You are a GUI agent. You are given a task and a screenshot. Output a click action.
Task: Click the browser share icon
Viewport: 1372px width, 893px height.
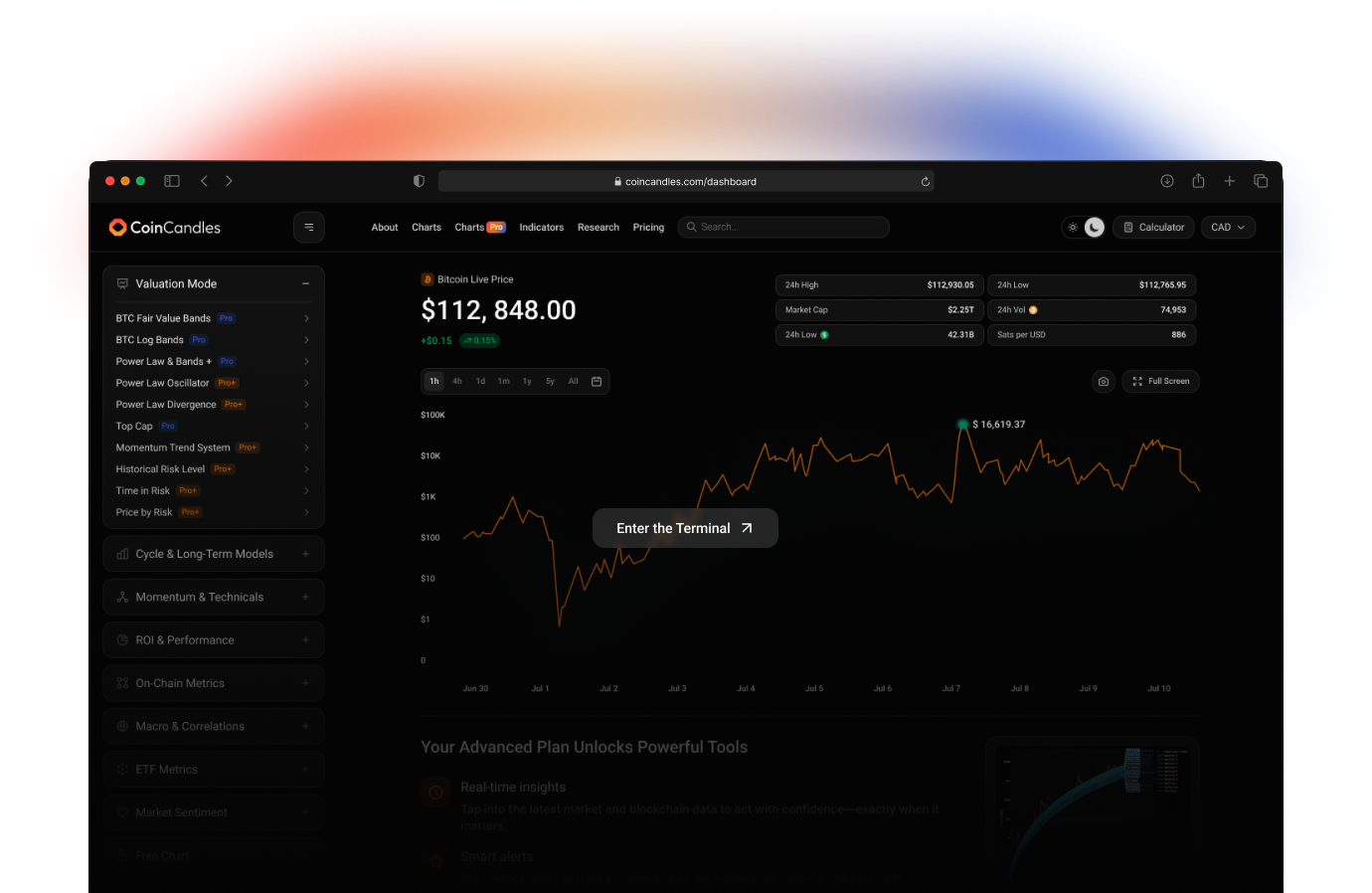tap(1198, 181)
